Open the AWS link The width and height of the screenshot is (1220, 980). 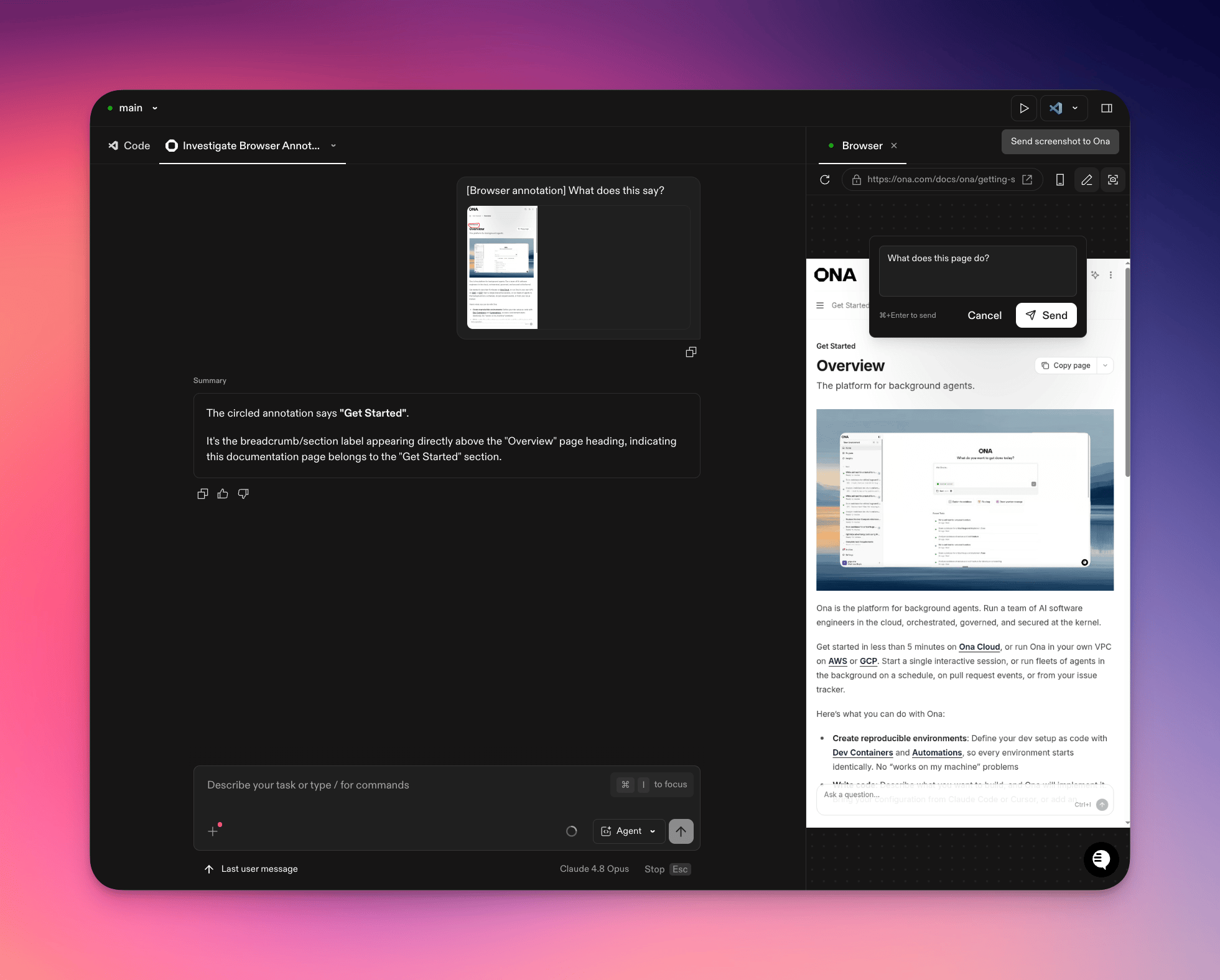coord(837,661)
